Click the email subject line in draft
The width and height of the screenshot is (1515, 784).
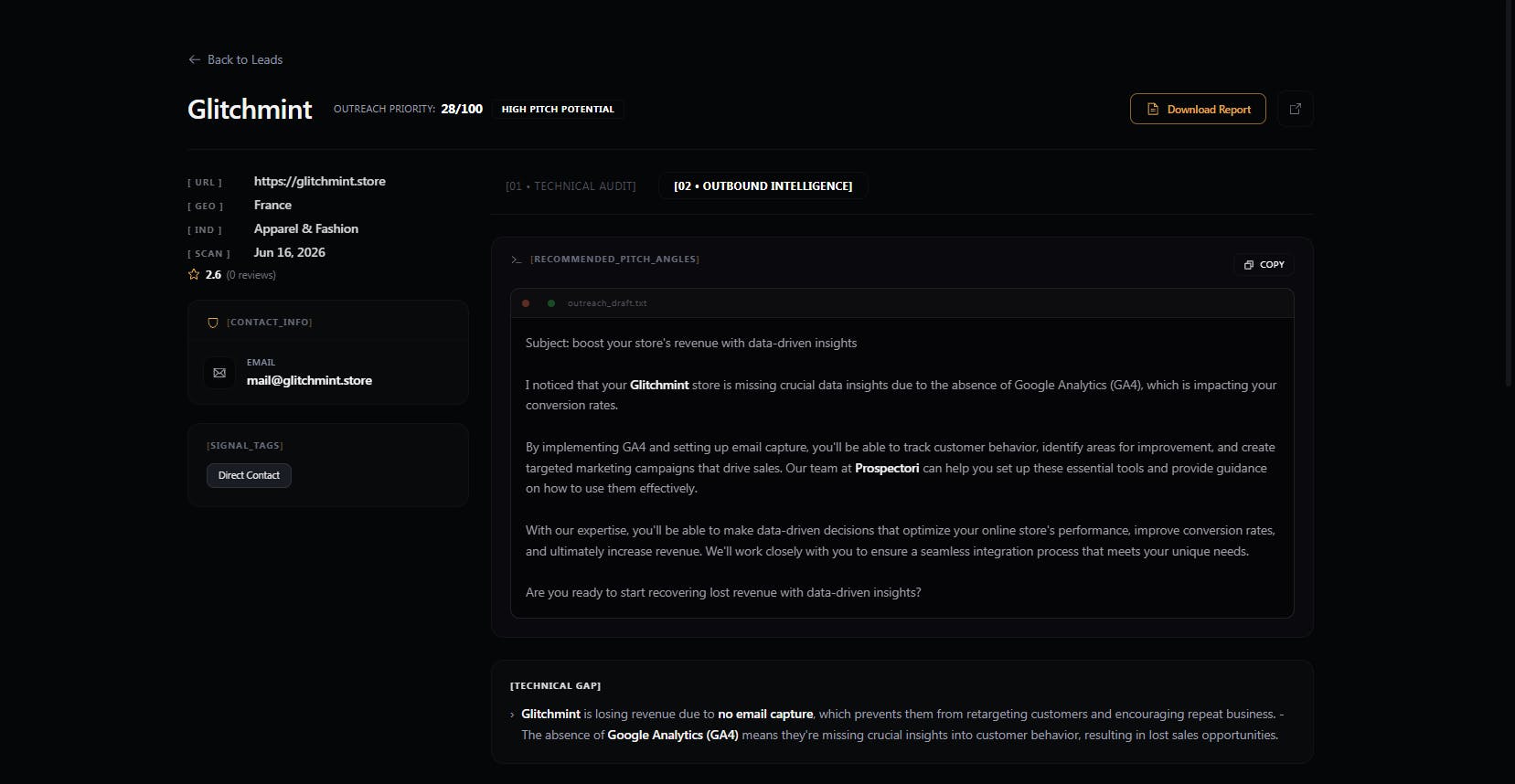pos(691,344)
